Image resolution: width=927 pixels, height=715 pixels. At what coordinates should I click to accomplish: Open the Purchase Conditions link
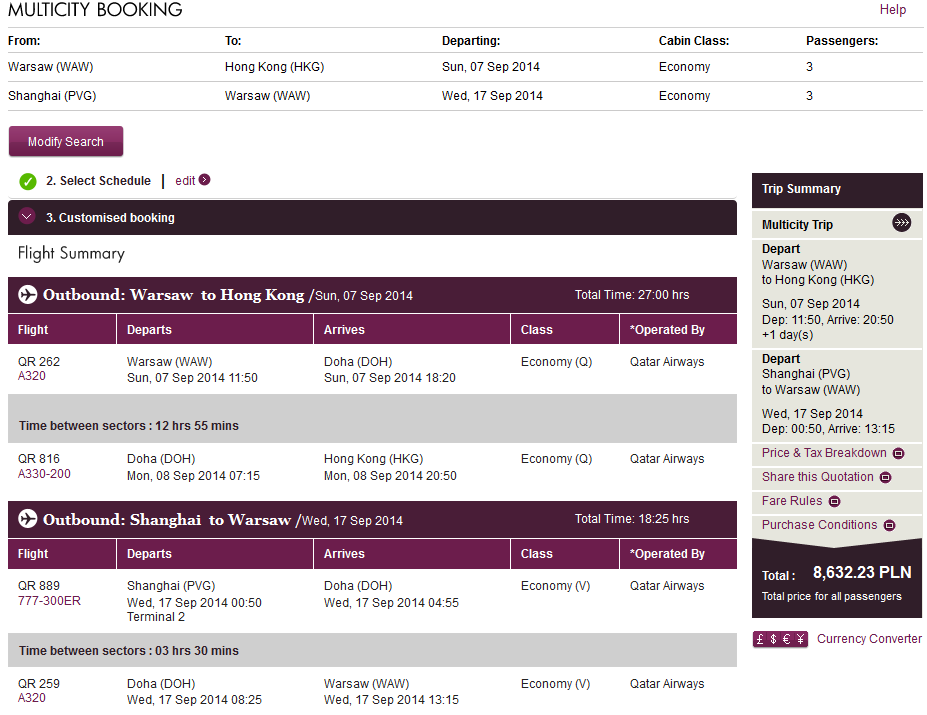pos(819,525)
